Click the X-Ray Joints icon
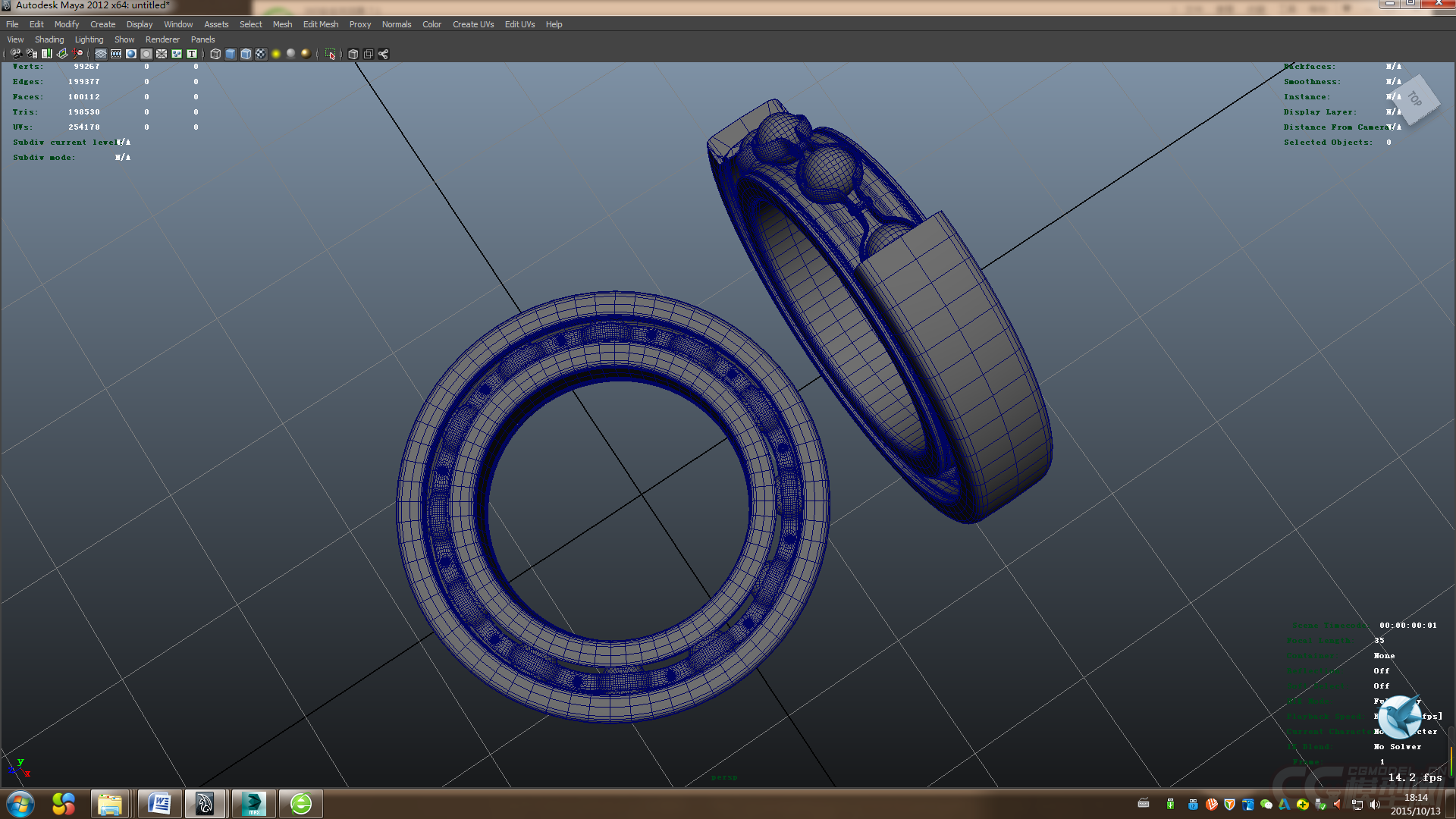 tap(384, 54)
